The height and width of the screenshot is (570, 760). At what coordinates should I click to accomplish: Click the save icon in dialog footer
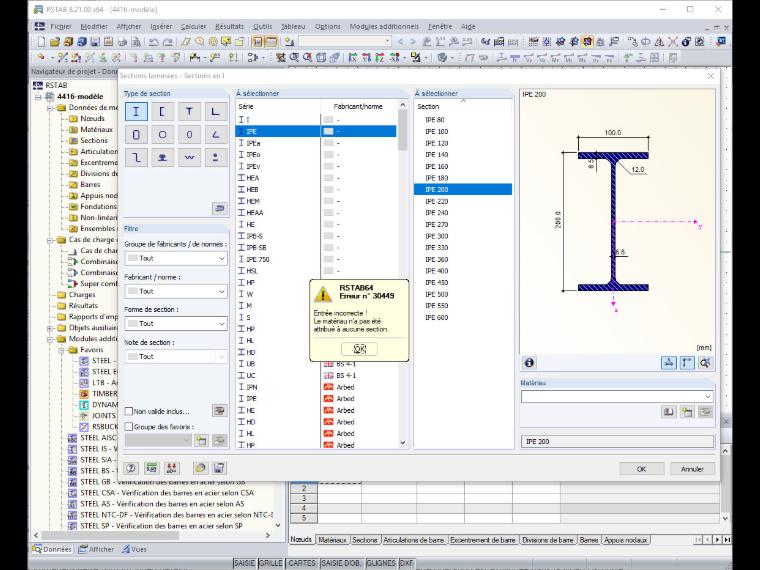pyautogui.click(x=219, y=468)
